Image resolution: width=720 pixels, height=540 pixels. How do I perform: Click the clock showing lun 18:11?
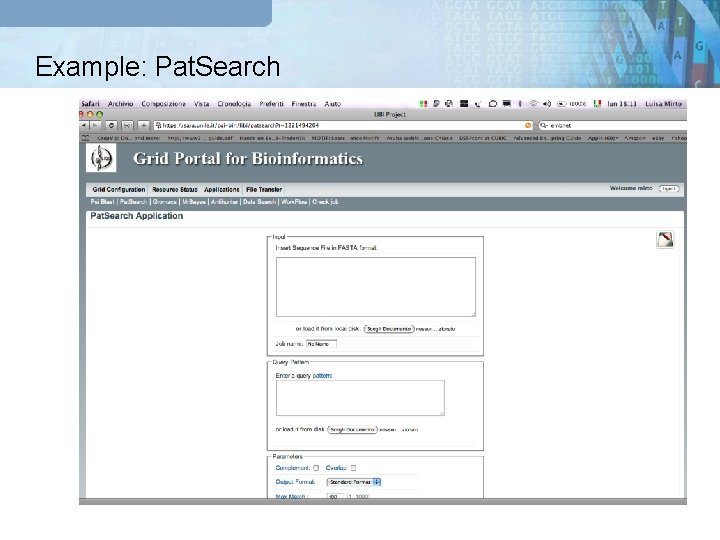(622, 104)
